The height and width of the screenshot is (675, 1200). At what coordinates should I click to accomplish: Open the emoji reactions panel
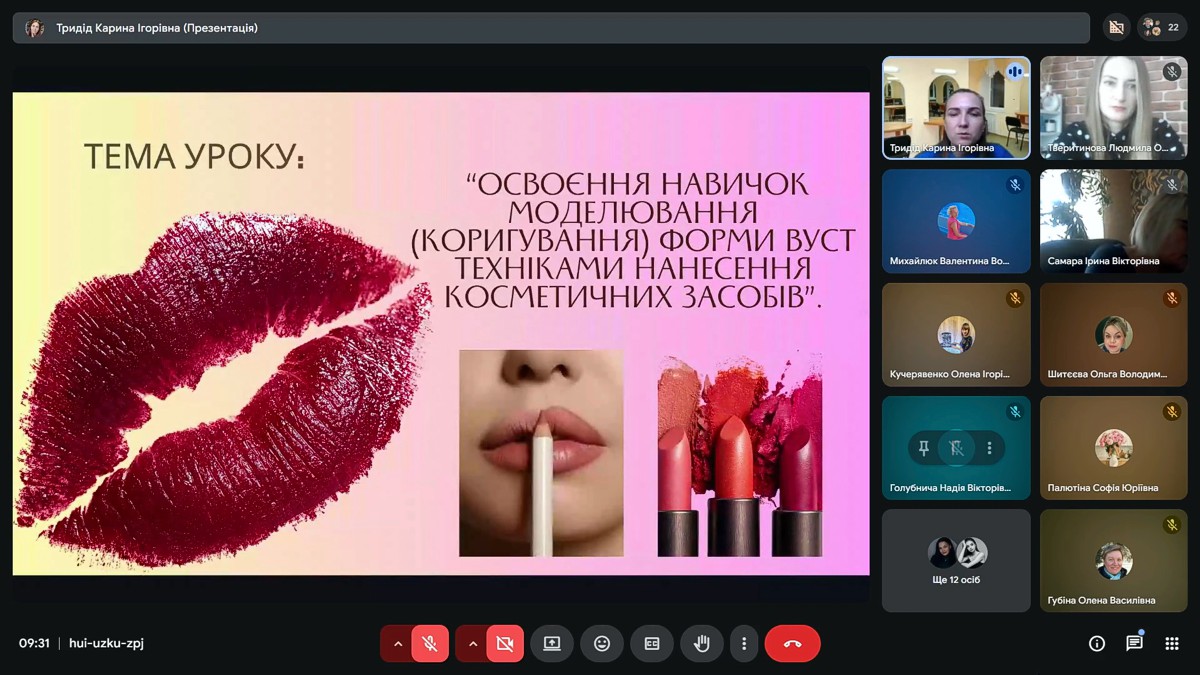[x=602, y=644]
